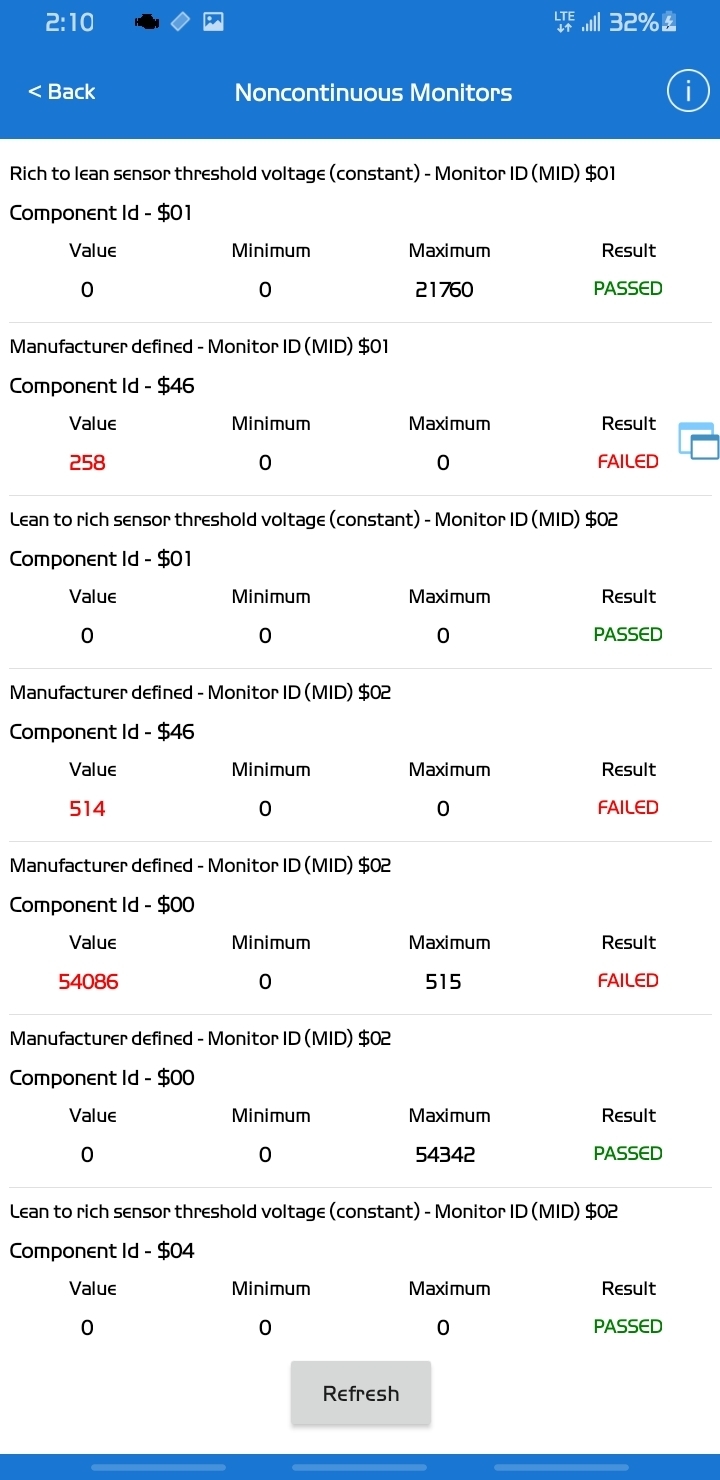
Task: Tap the LTE signal indicator
Action: click(x=564, y=22)
